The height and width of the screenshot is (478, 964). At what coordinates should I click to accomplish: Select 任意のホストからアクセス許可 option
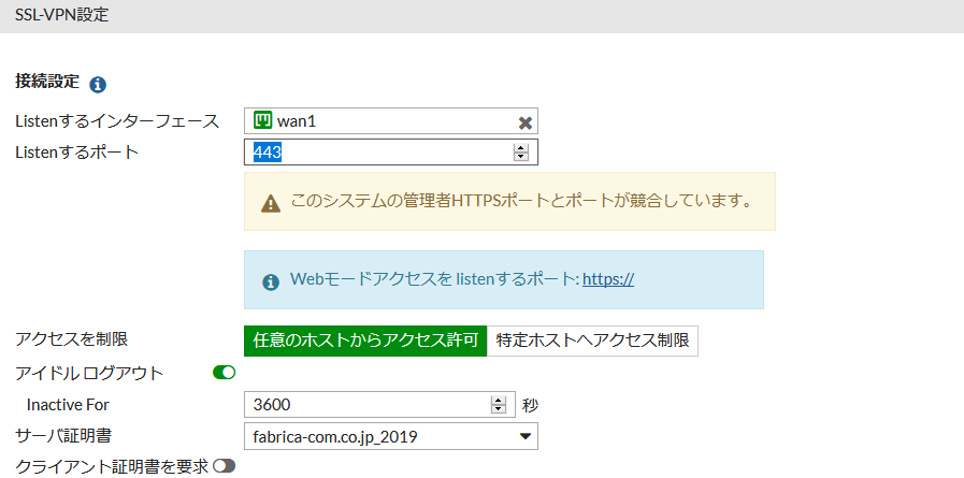365,341
